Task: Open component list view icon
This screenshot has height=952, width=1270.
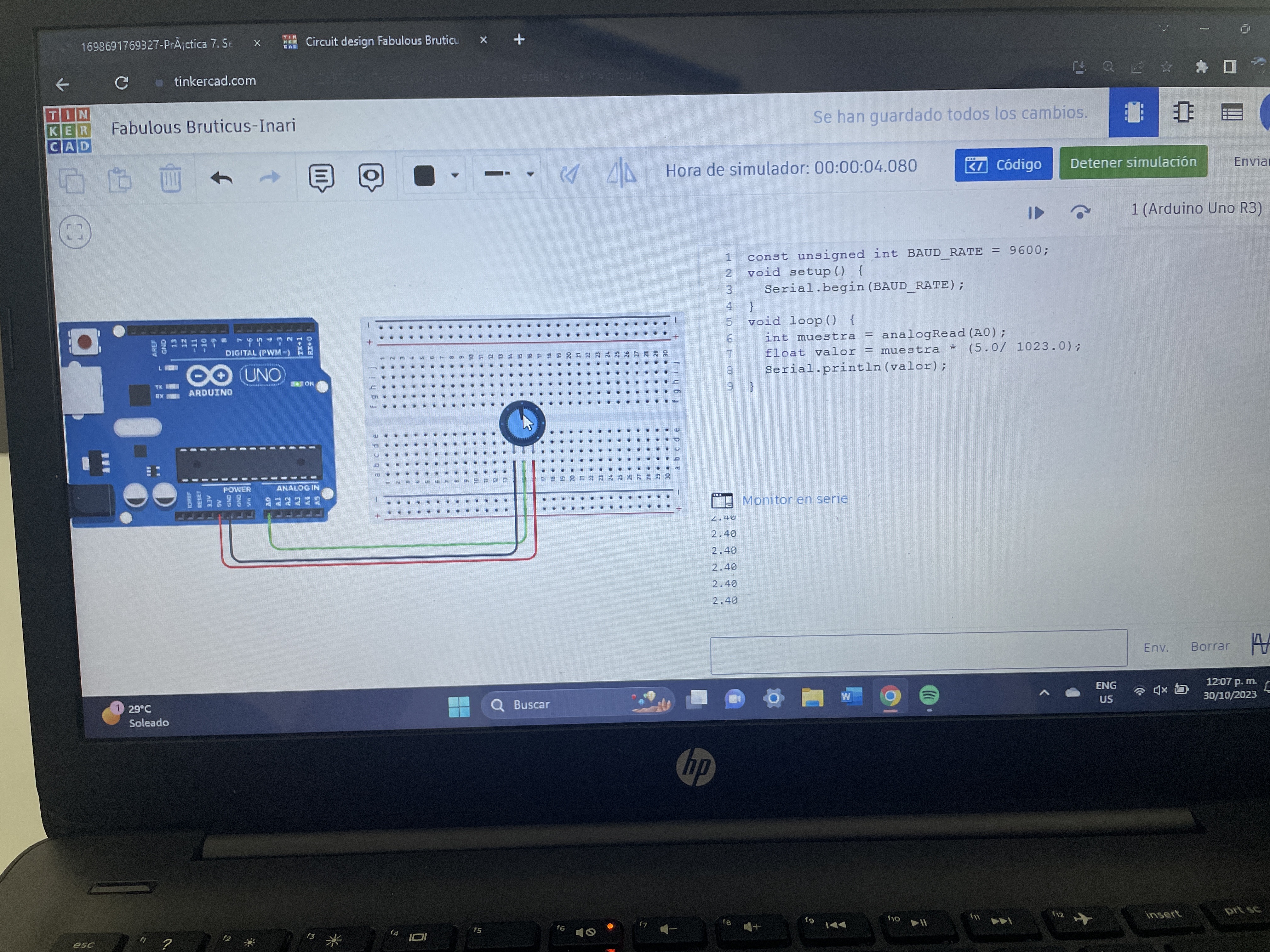Action: [1232, 112]
